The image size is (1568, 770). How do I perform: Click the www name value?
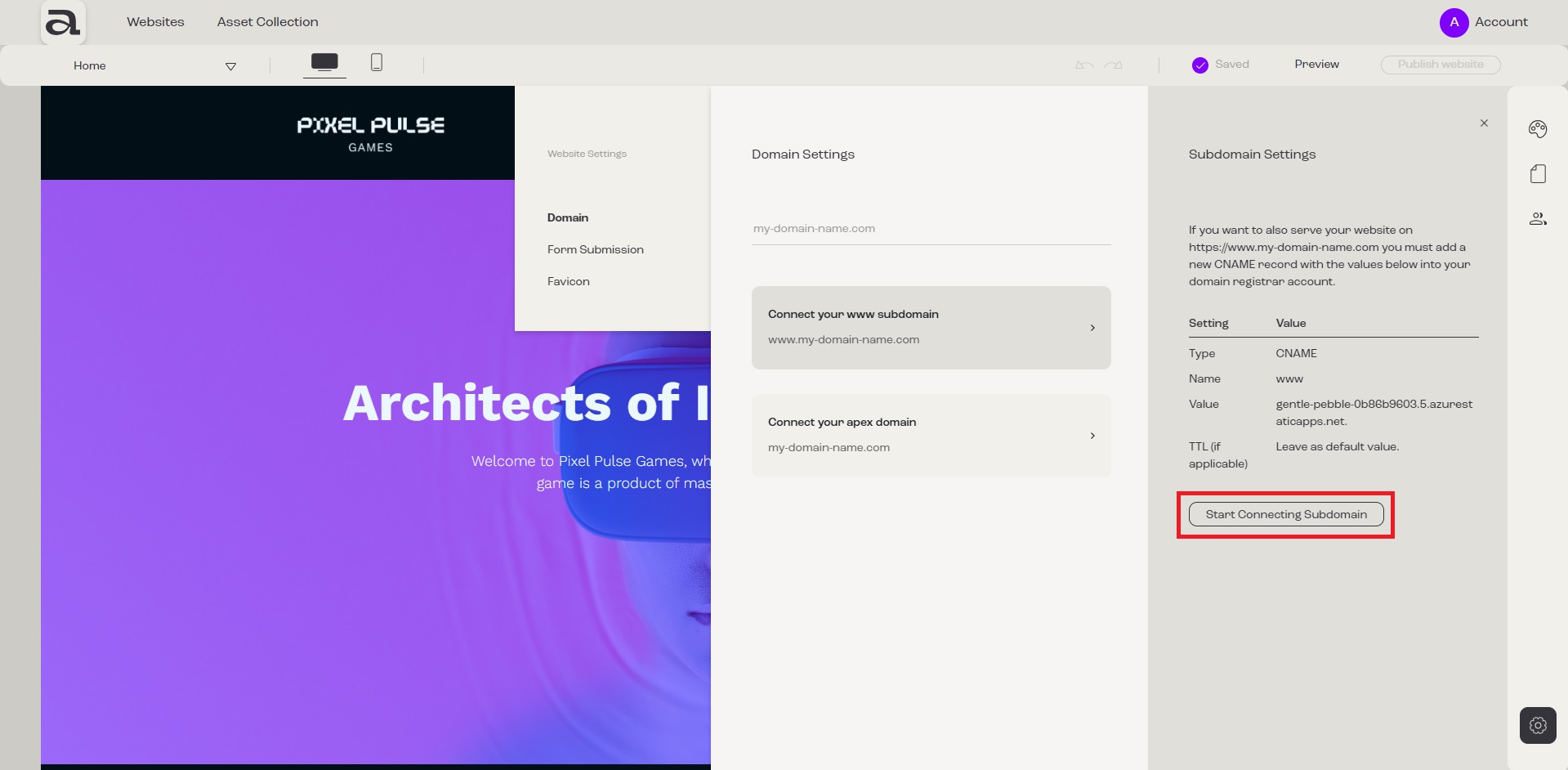[1289, 378]
